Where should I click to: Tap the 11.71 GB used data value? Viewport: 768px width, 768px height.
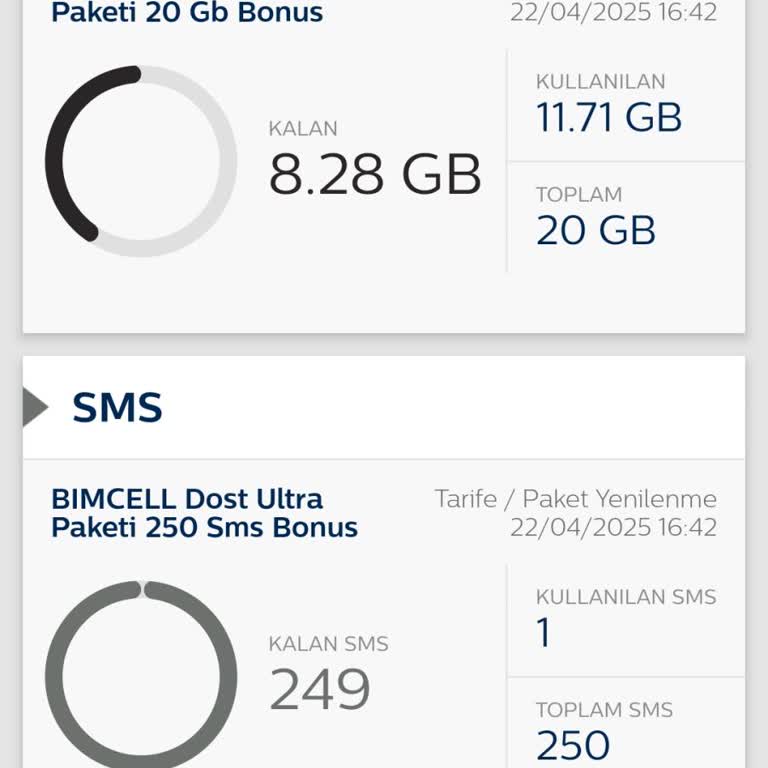point(609,118)
